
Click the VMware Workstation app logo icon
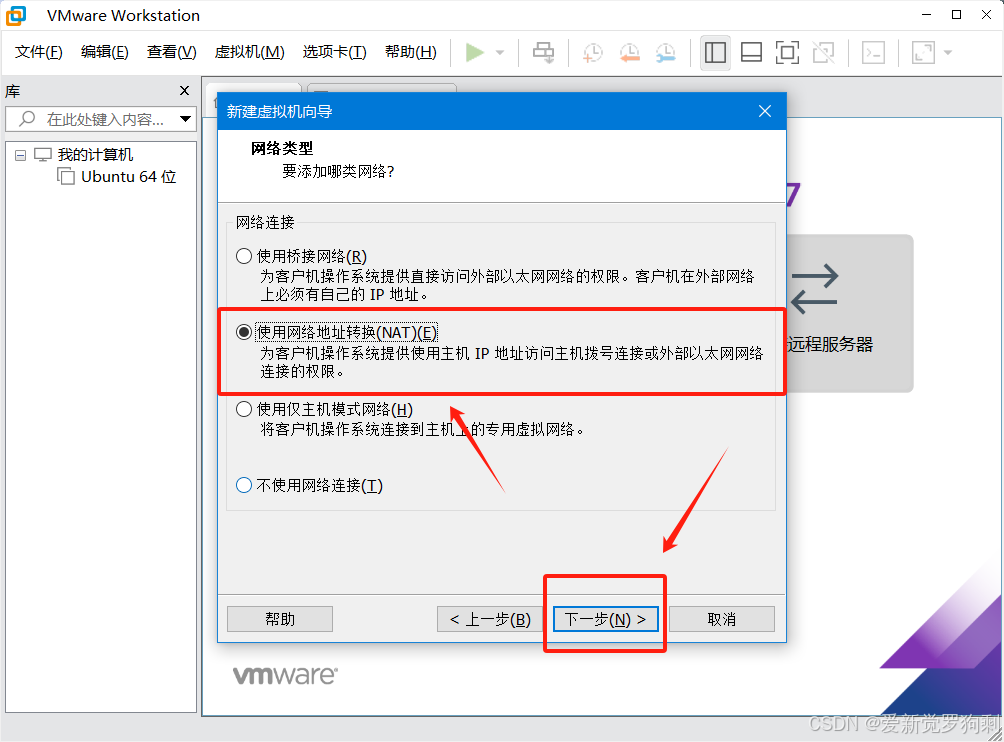tap(16, 15)
